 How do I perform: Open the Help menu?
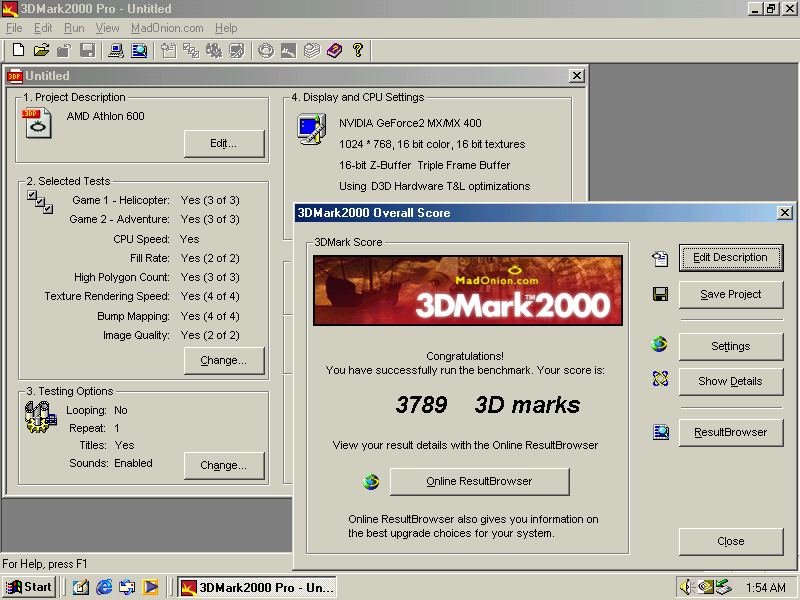pos(226,28)
